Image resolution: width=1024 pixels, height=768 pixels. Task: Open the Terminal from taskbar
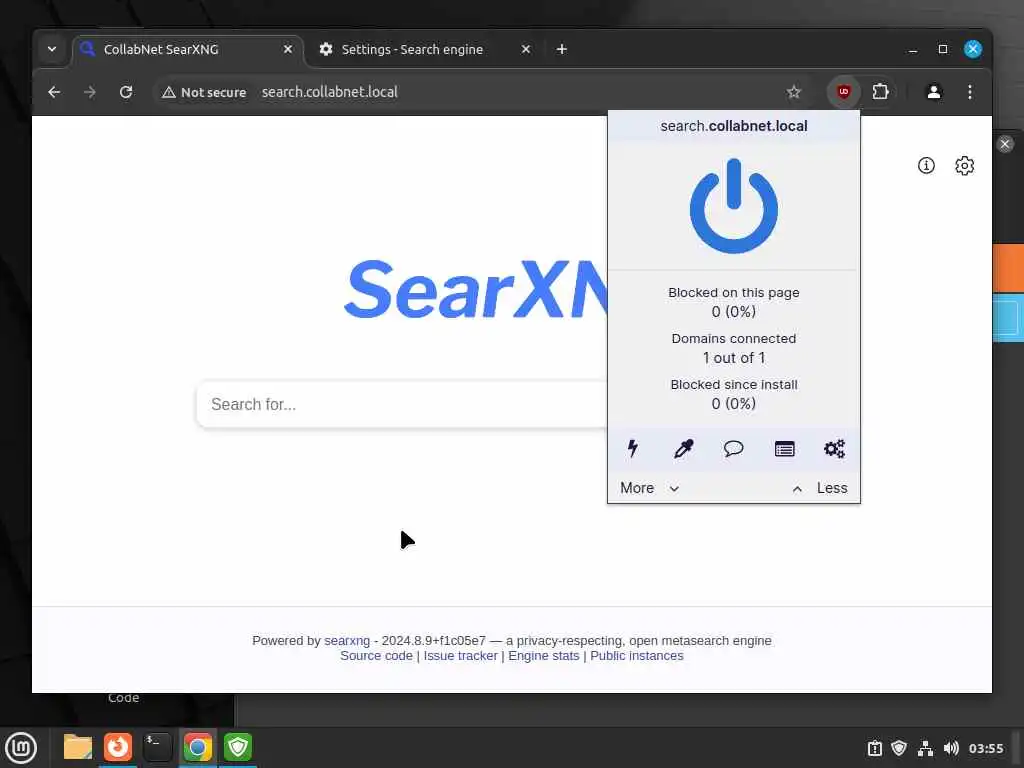pos(157,747)
